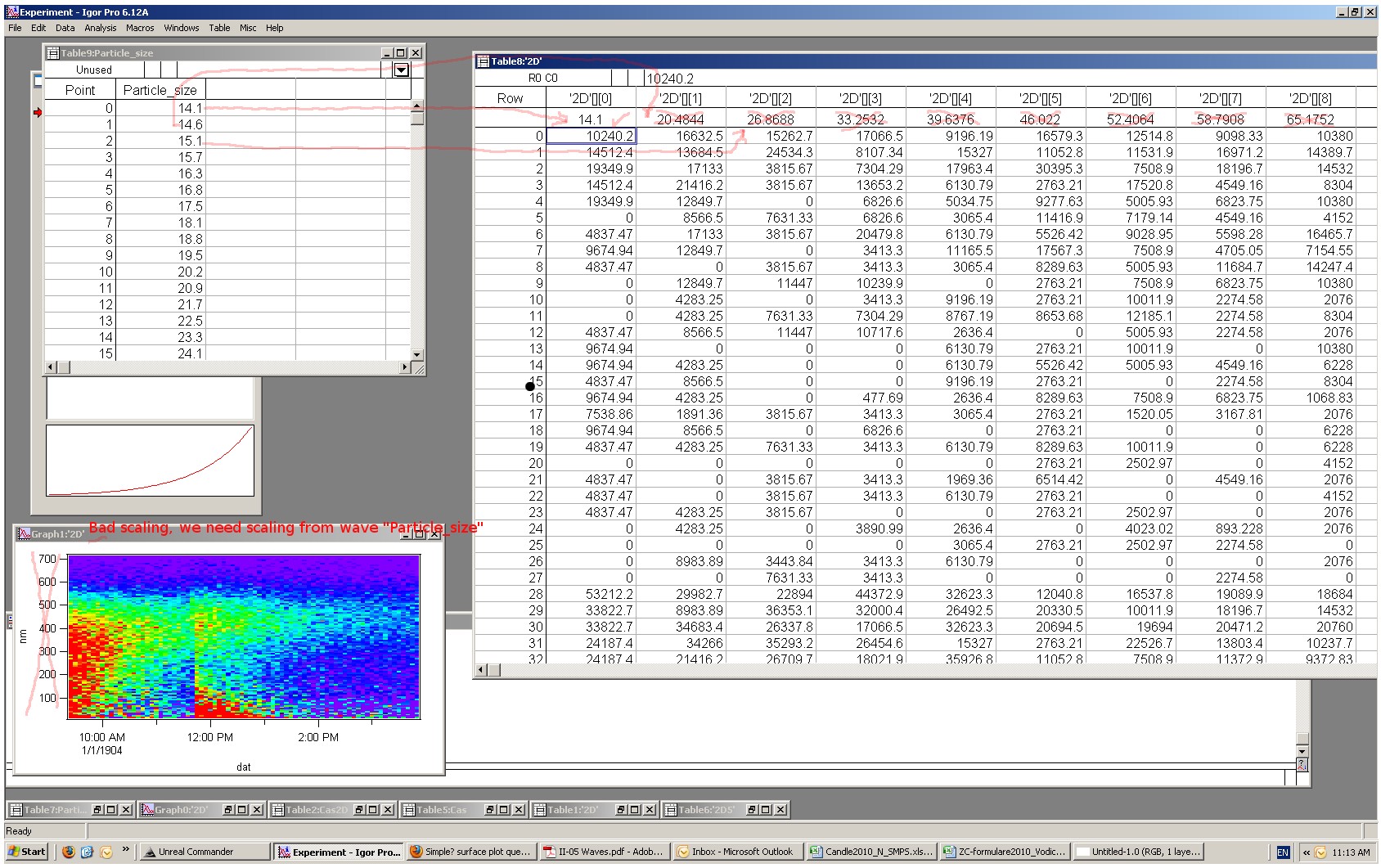Click the table icon on Table9:Particle_size title bar
Image resolution: width=1381 pixels, height=868 pixels.
[x=53, y=52]
